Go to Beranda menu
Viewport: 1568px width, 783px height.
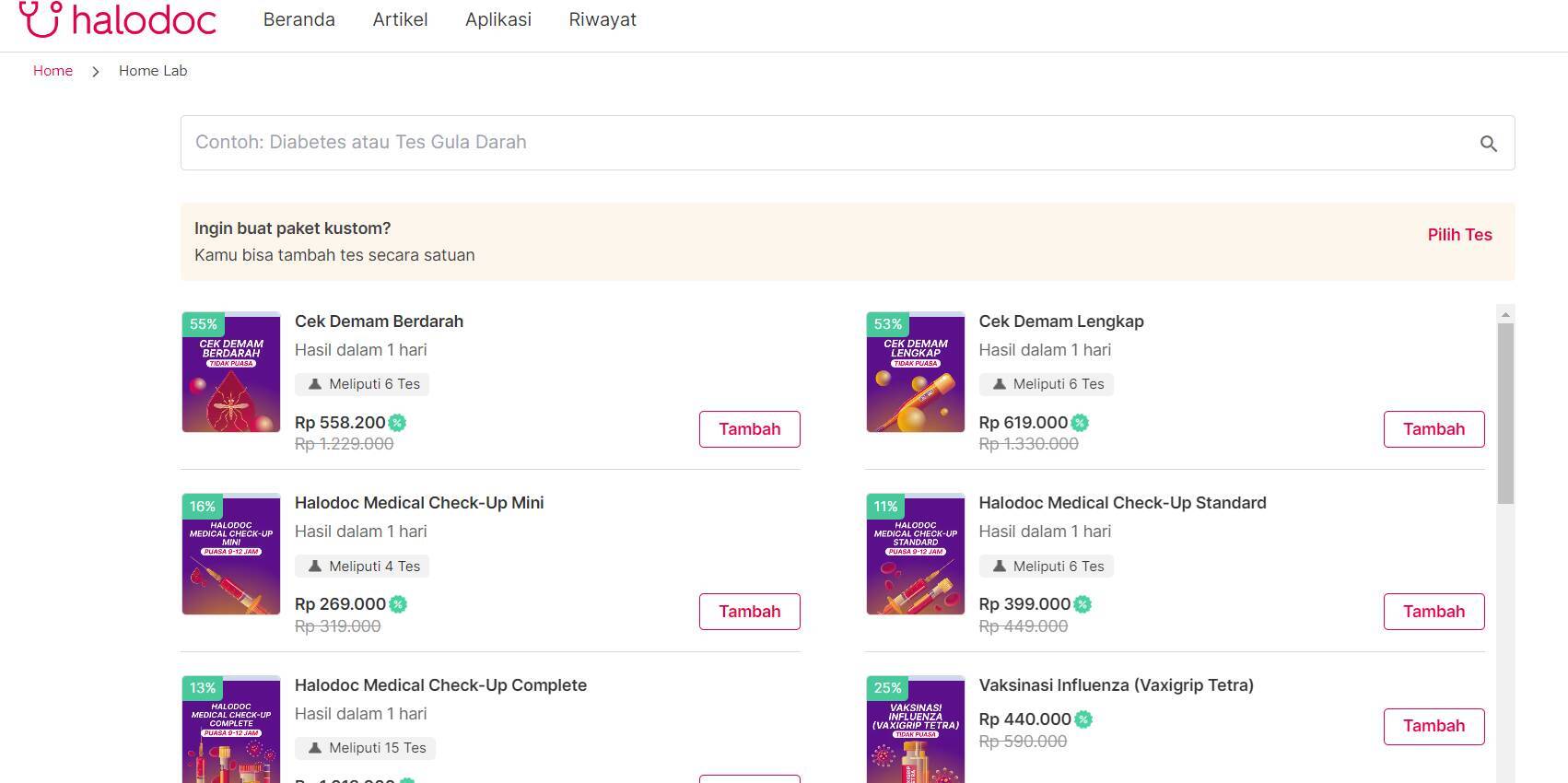click(299, 19)
